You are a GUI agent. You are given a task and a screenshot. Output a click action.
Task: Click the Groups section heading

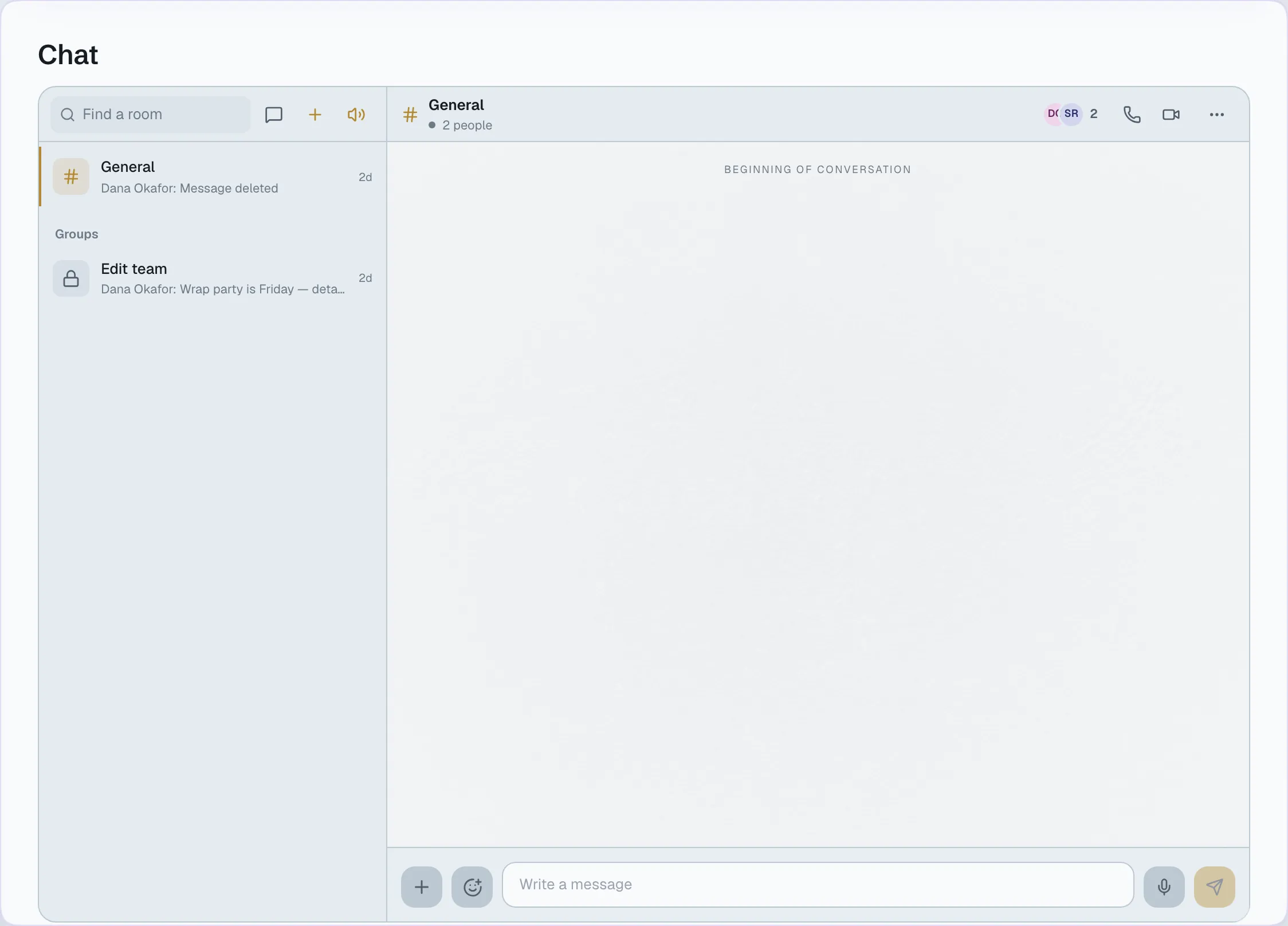pyautogui.click(x=77, y=234)
